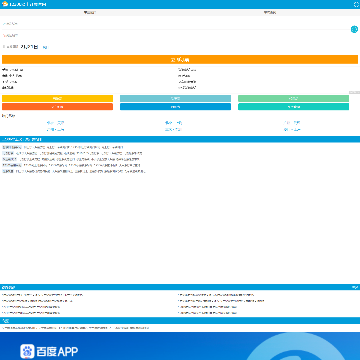
Task: Click the small blue link beside the bold number
Action: pyautogui.click(x=45, y=47)
